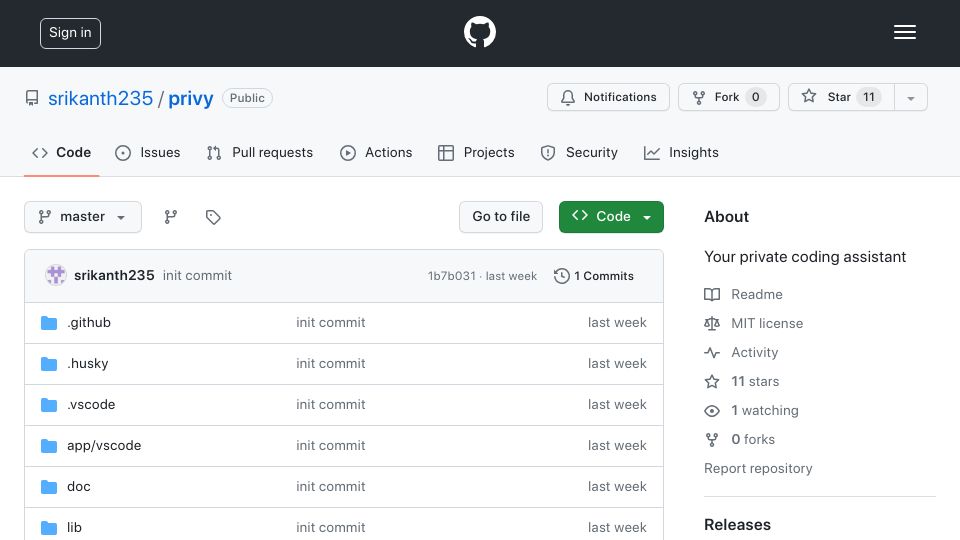Switch to the Issues tab
The image size is (960, 540).
tap(148, 152)
